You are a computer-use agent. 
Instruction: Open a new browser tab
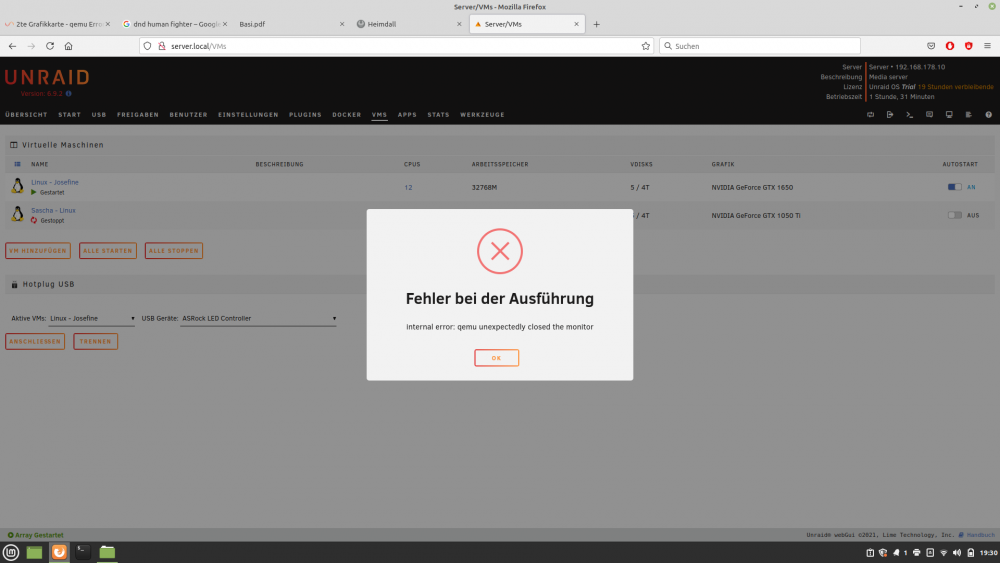[x=596, y=24]
